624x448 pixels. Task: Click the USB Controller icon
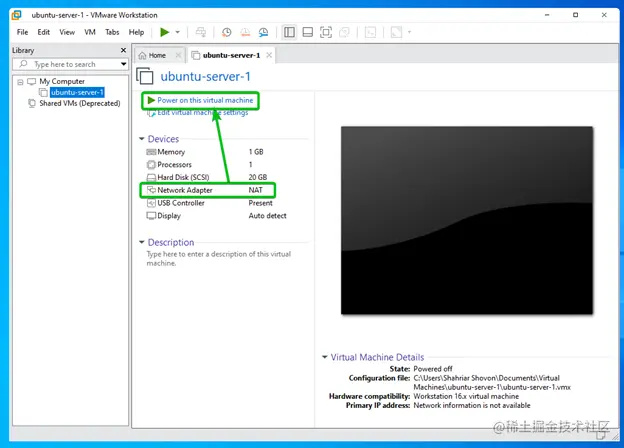151,203
